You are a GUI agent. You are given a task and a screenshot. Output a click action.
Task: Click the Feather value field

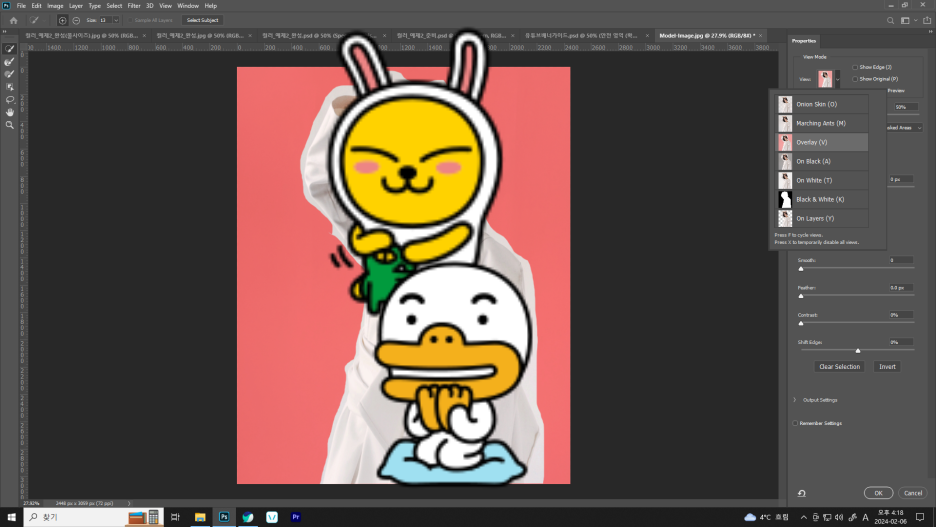901,288
